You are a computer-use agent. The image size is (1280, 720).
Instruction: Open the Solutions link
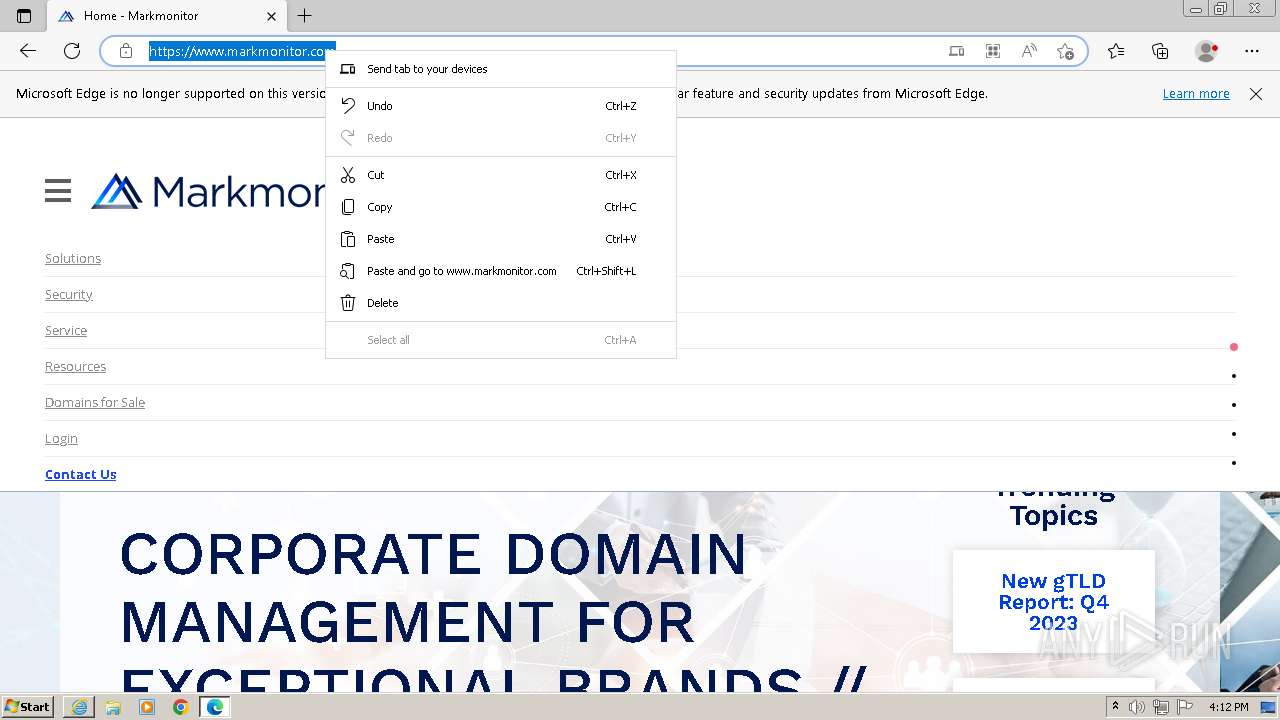(73, 258)
